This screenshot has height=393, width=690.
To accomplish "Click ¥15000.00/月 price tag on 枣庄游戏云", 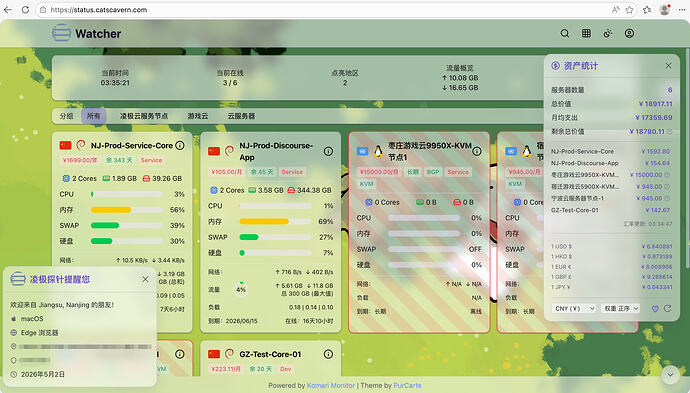I will 378,172.
